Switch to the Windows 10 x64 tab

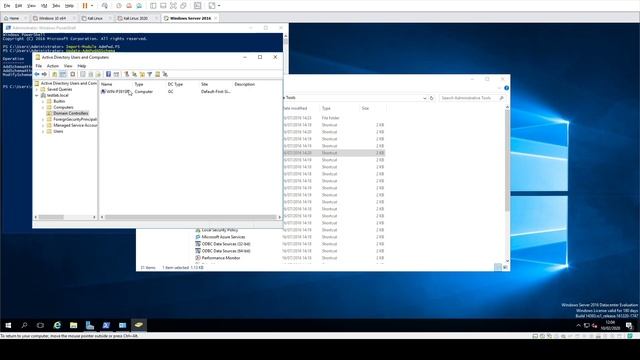click(x=52, y=18)
